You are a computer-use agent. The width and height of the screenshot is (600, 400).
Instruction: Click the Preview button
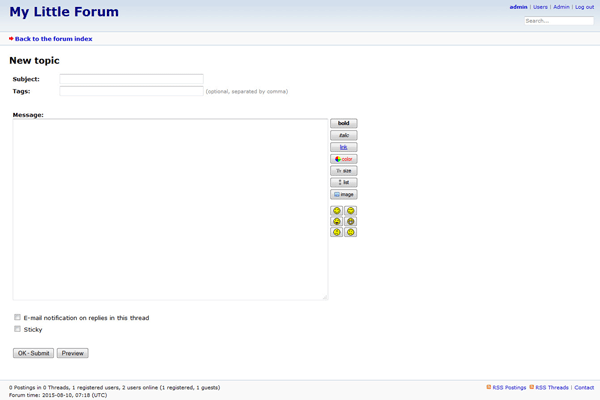[73, 353]
